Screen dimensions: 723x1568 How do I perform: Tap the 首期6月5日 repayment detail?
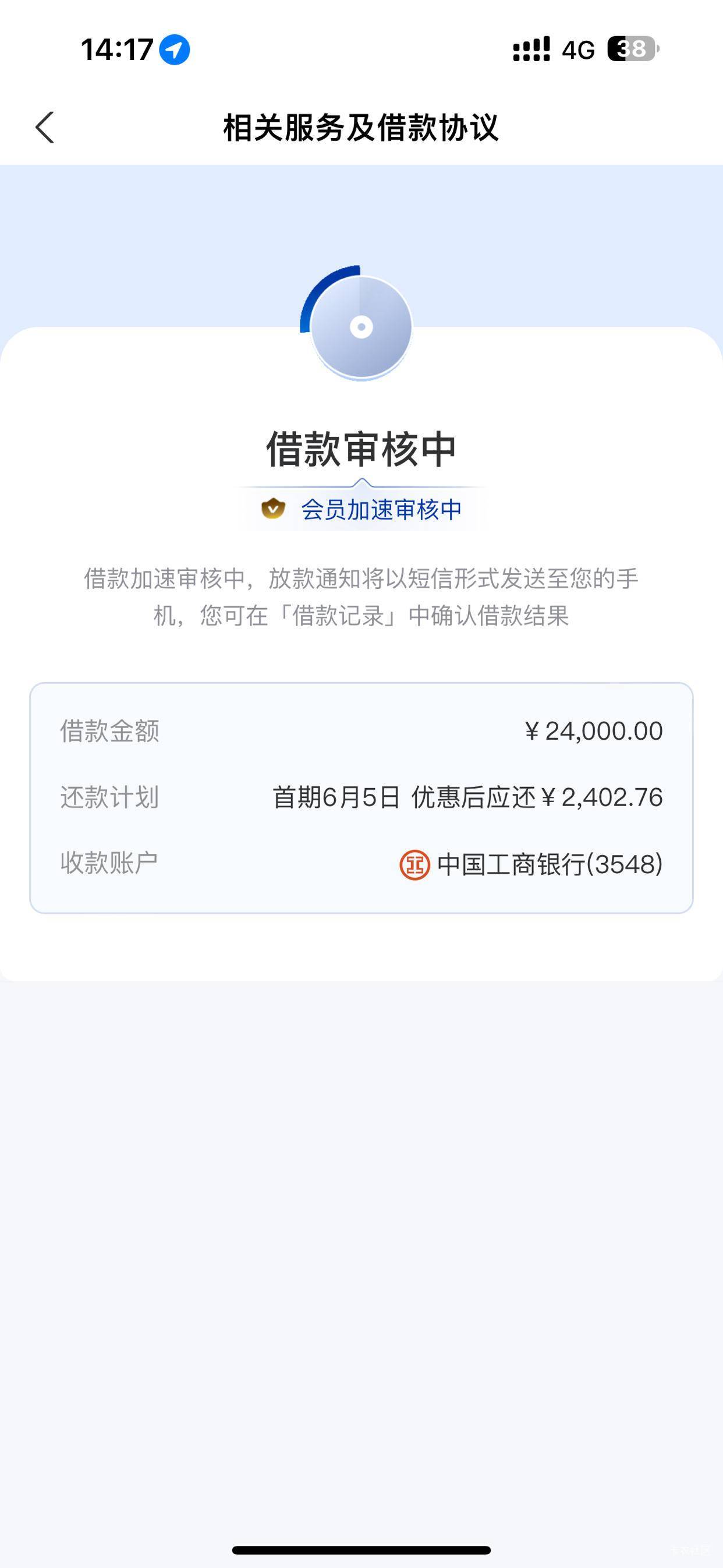click(x=336, y=797)
